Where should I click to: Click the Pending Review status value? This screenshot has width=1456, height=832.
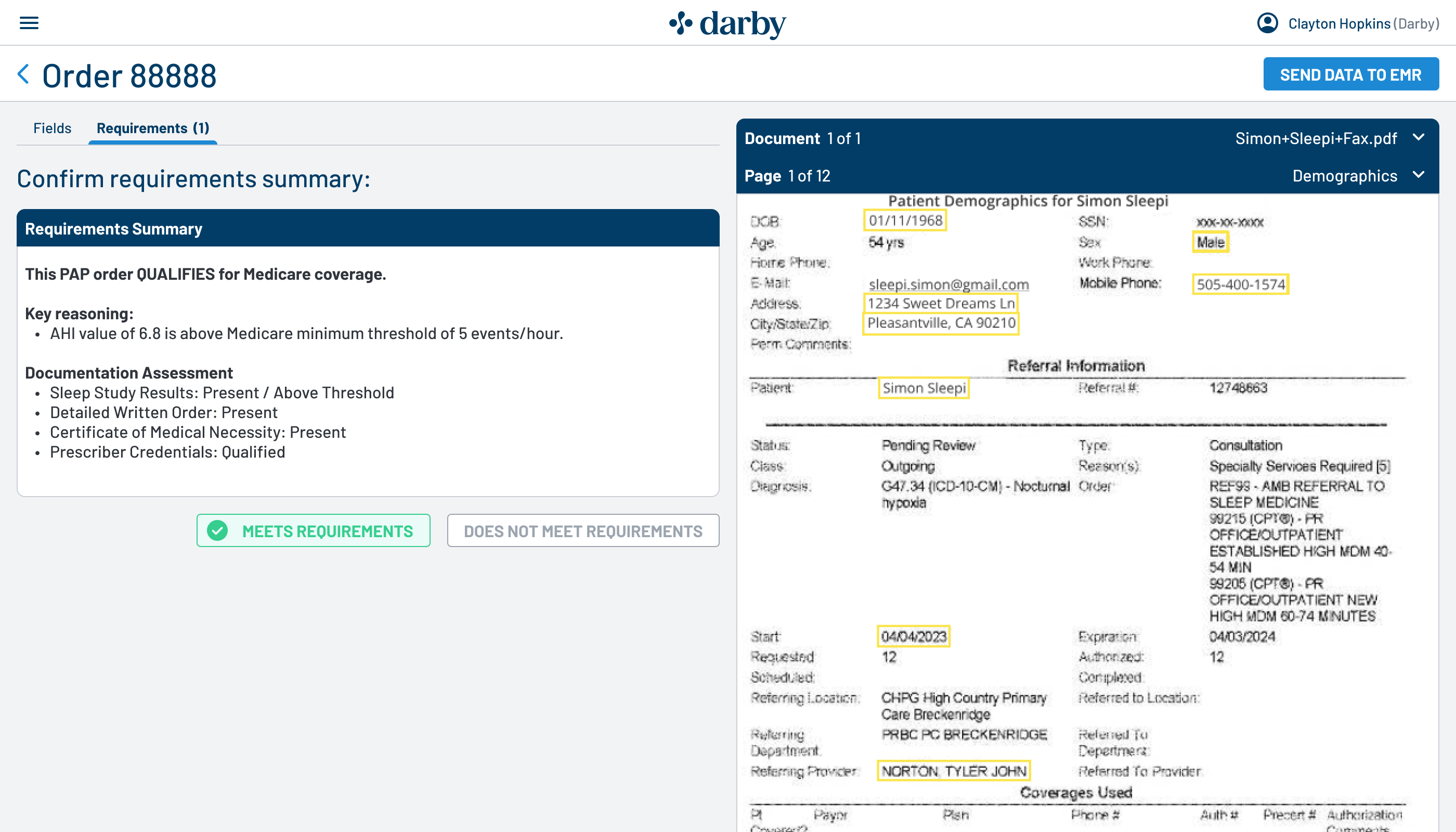929,445
